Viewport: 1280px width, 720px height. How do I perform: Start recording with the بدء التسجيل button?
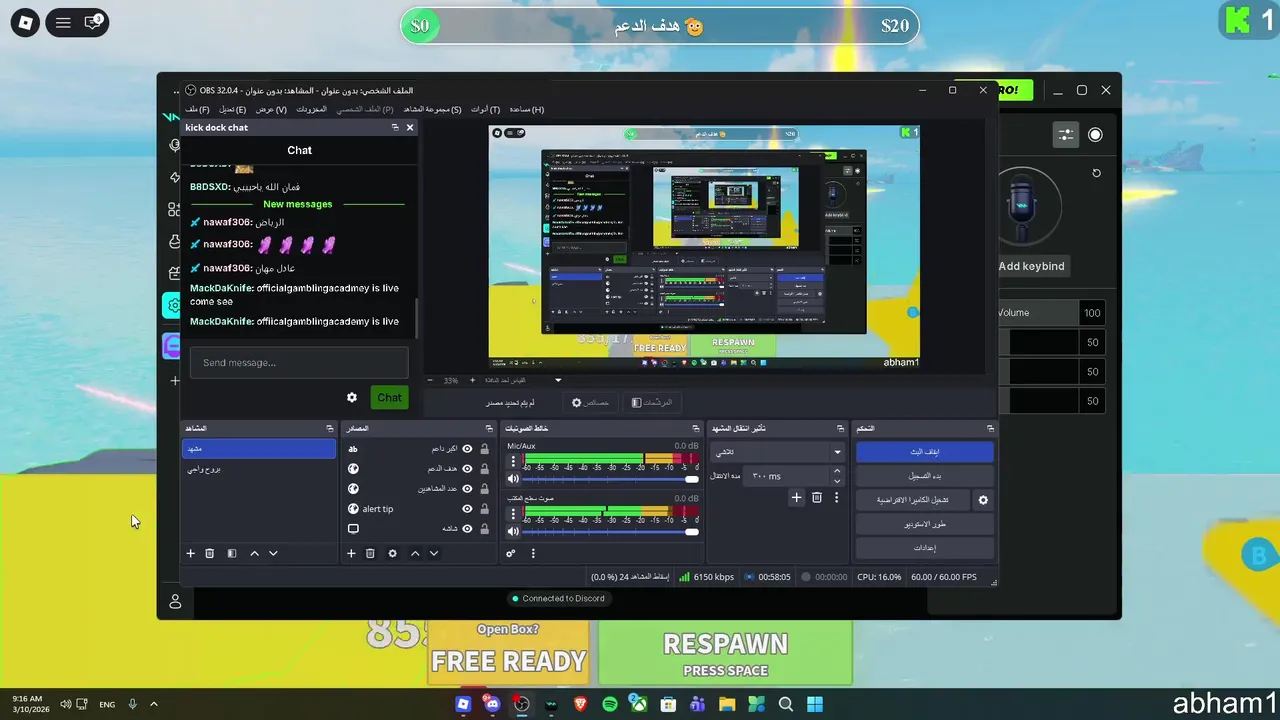coord(925,476)
